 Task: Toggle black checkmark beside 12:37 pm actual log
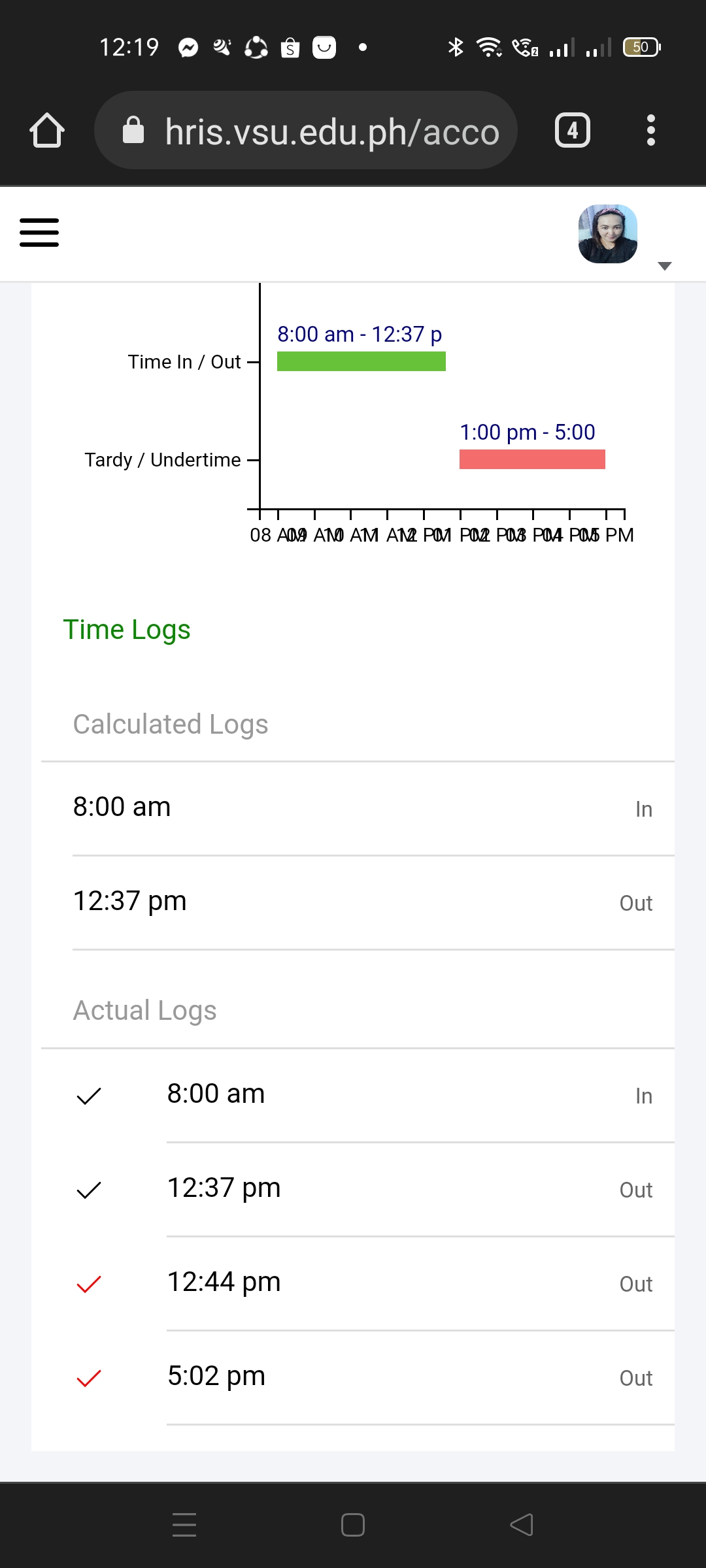pos(89,1190)
